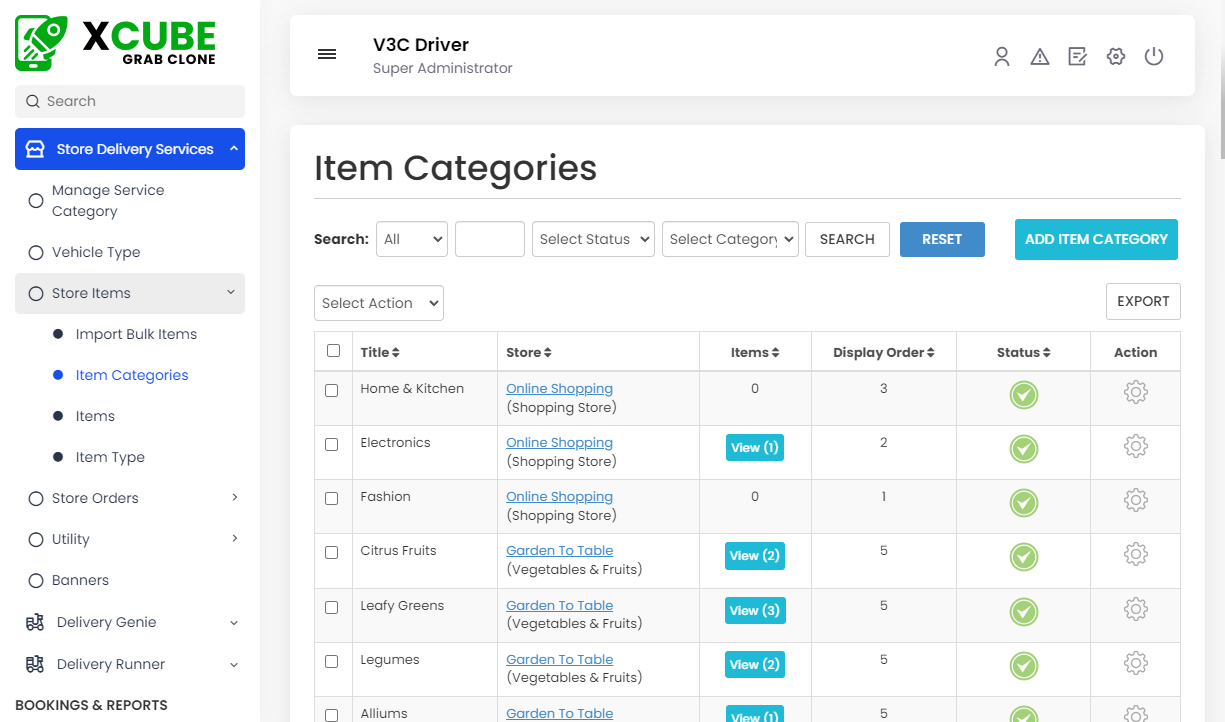
Task: Click the logout power icon
Action: [1154, 56]
